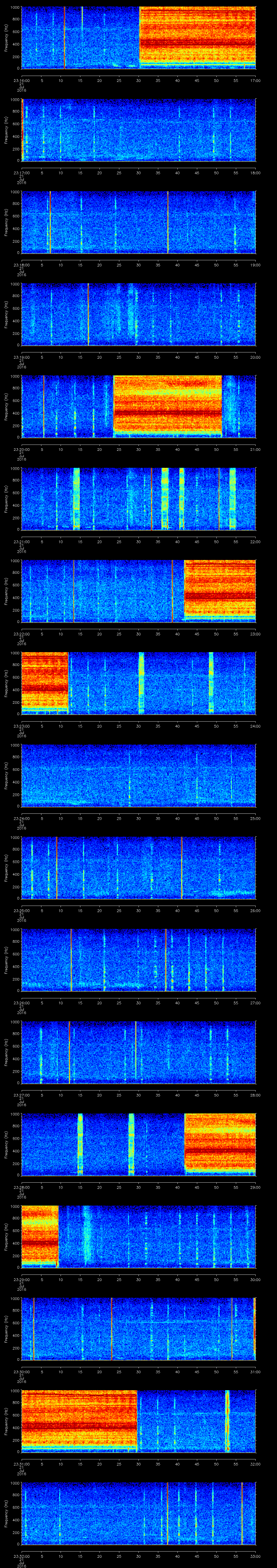Click the noise block starting the 23:29:00 spectrogram

pos(39,1236)
